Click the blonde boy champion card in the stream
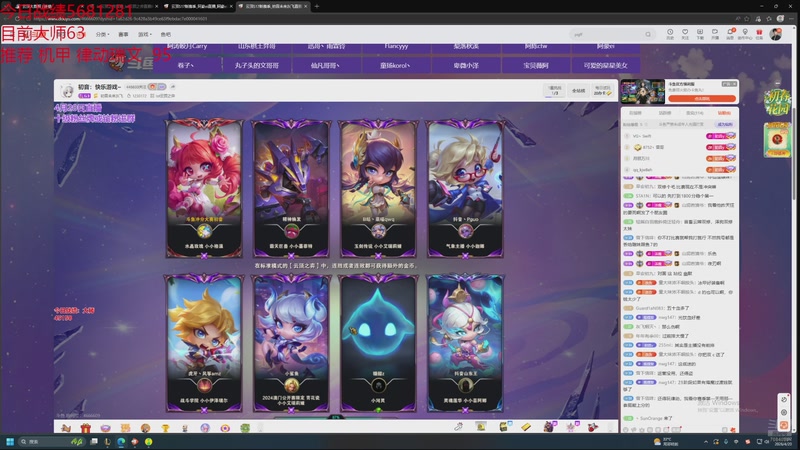 204,343
